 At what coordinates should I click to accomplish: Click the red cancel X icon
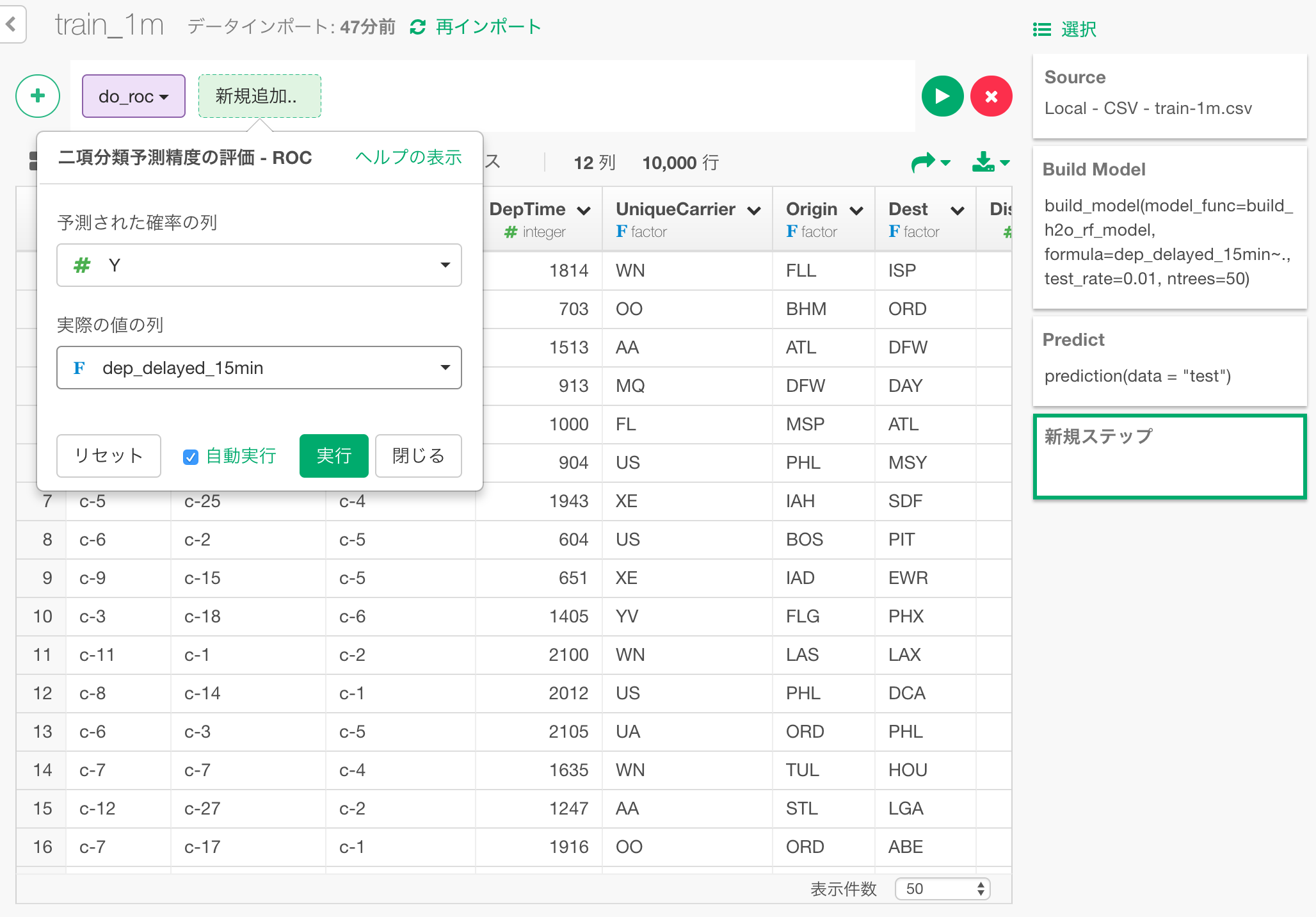(991, 96)
